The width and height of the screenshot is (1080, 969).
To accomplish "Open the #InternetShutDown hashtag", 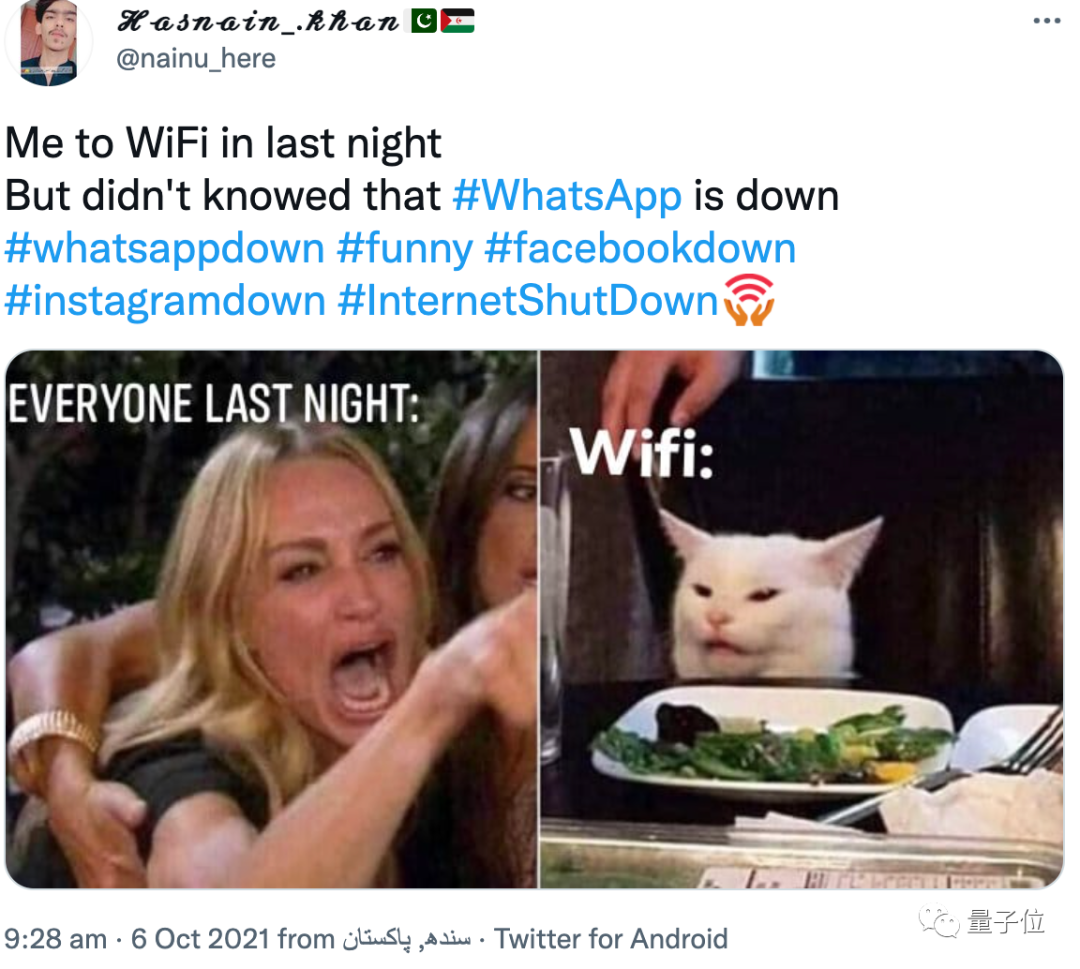I will pos(528,301).
